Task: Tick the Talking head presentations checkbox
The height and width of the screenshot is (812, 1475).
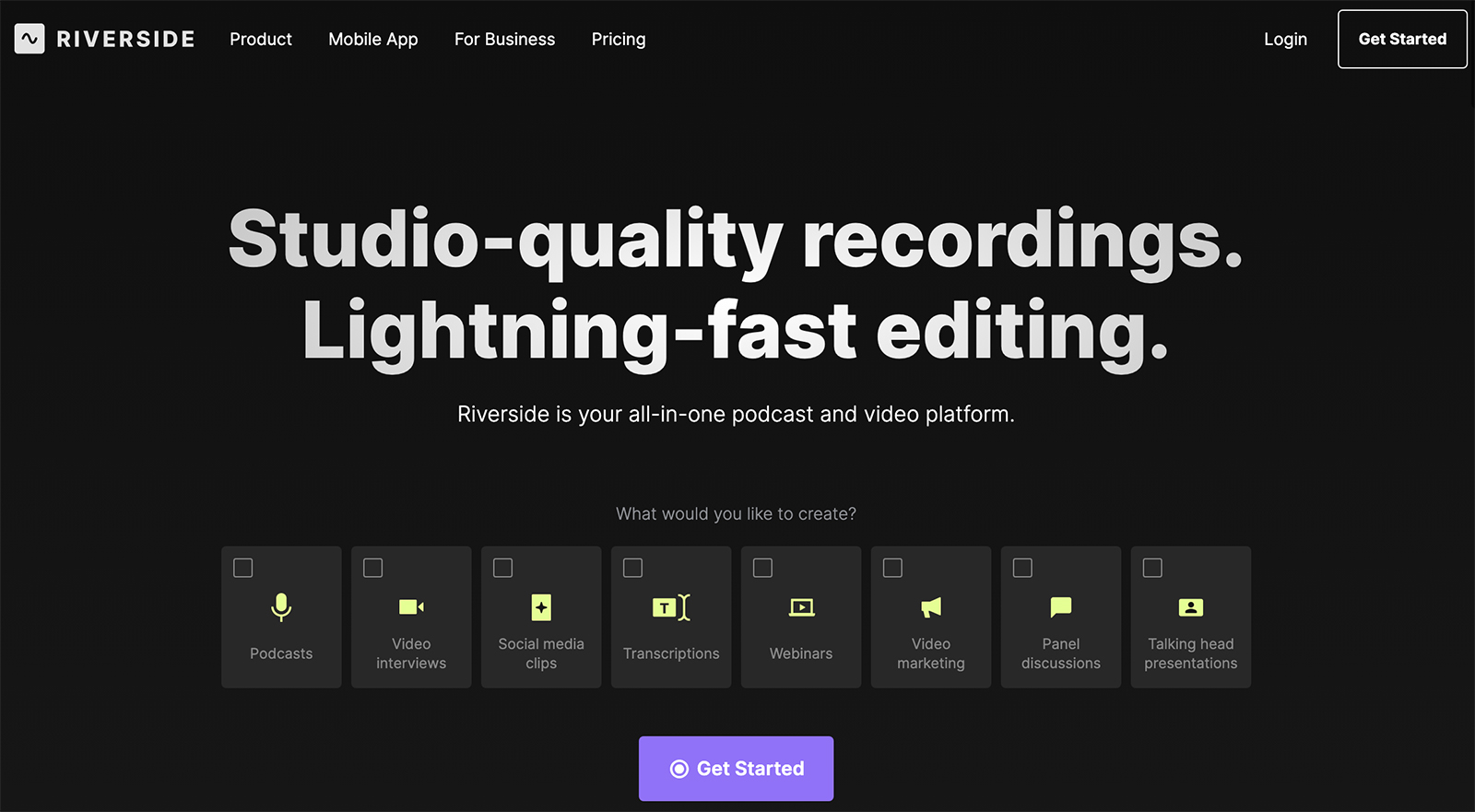Action: click(1153, 568)
